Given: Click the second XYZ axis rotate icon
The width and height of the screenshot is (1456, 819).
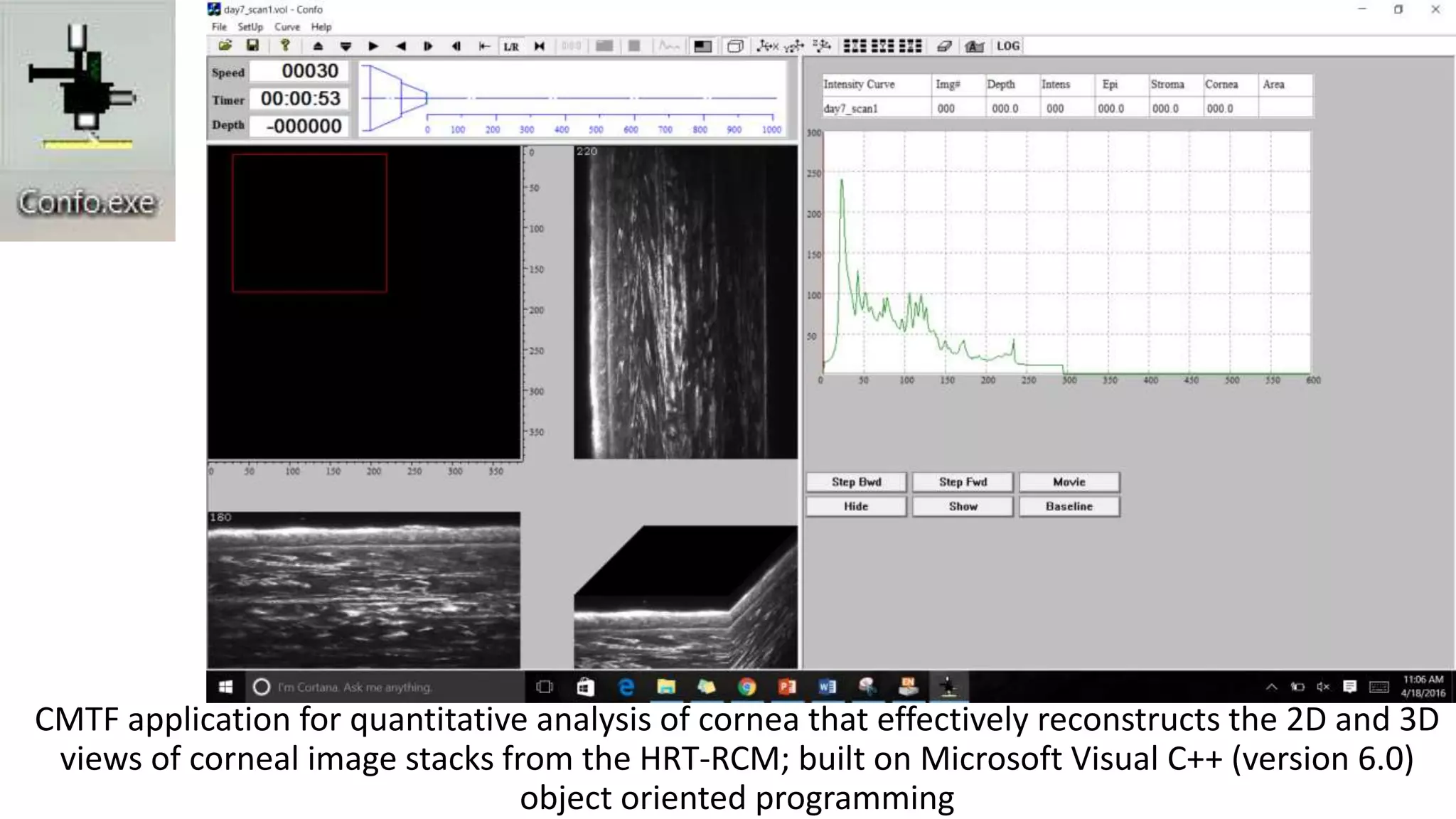Looking at the screenshot, I should click(x=794, y=46).
